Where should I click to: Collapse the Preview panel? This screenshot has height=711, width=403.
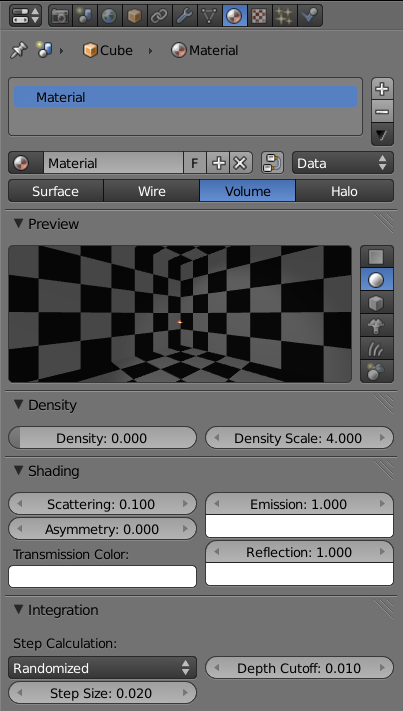[x=18, y=223]
